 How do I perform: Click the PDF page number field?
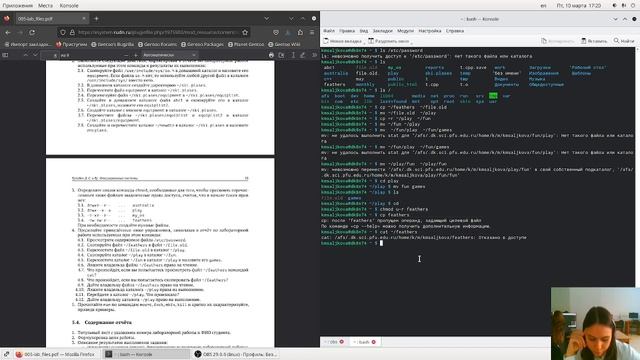pos(50,55)
